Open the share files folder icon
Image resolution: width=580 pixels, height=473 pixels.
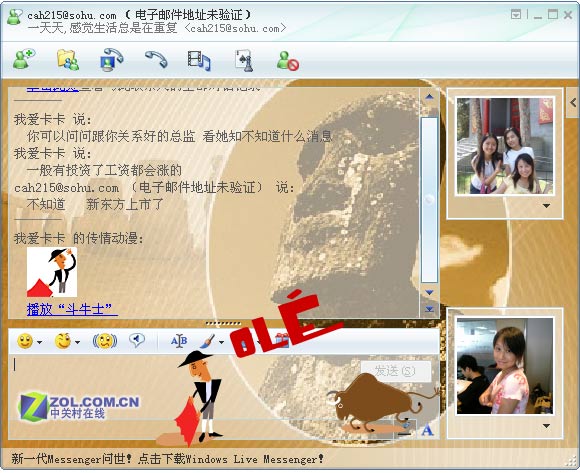click(68, 59)
